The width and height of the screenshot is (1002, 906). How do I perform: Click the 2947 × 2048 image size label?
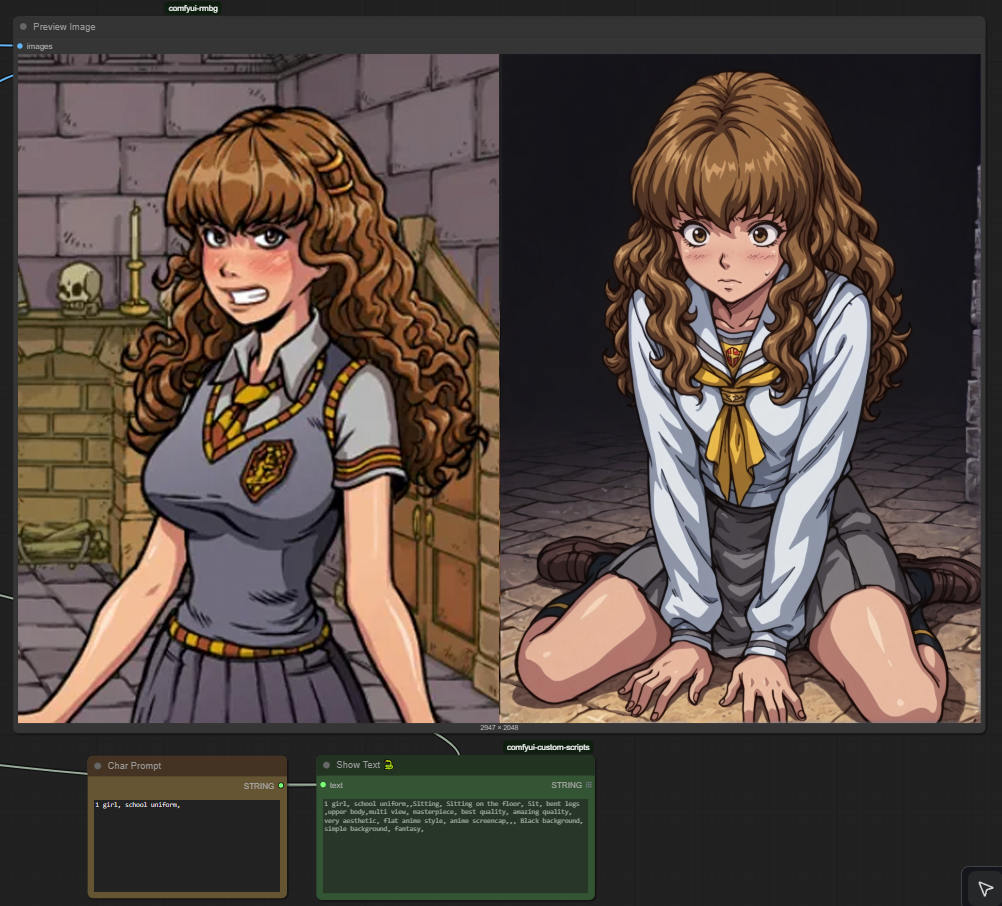coord(499,728)
